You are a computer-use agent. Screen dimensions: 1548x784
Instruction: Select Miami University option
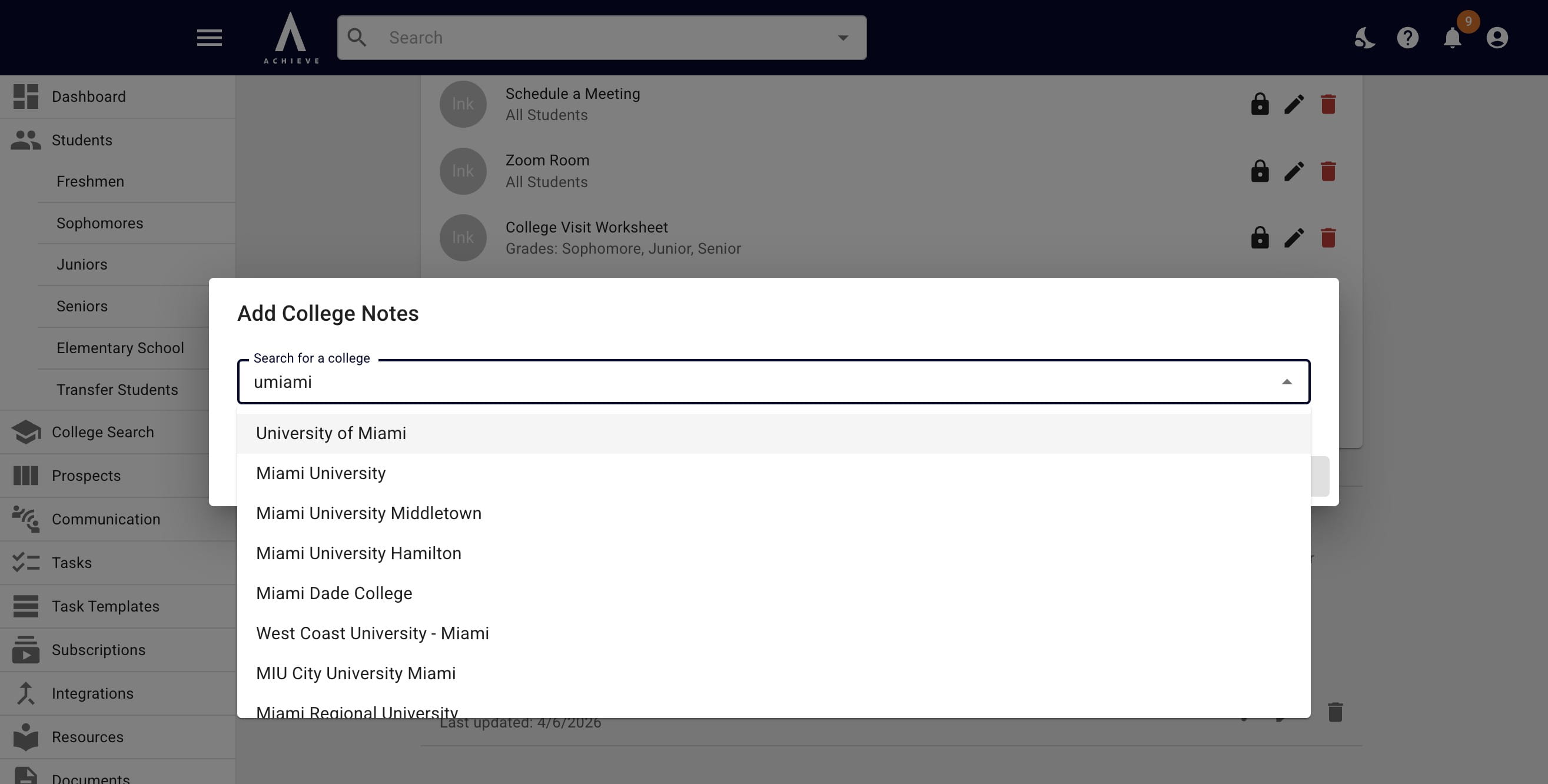point(773,473)
